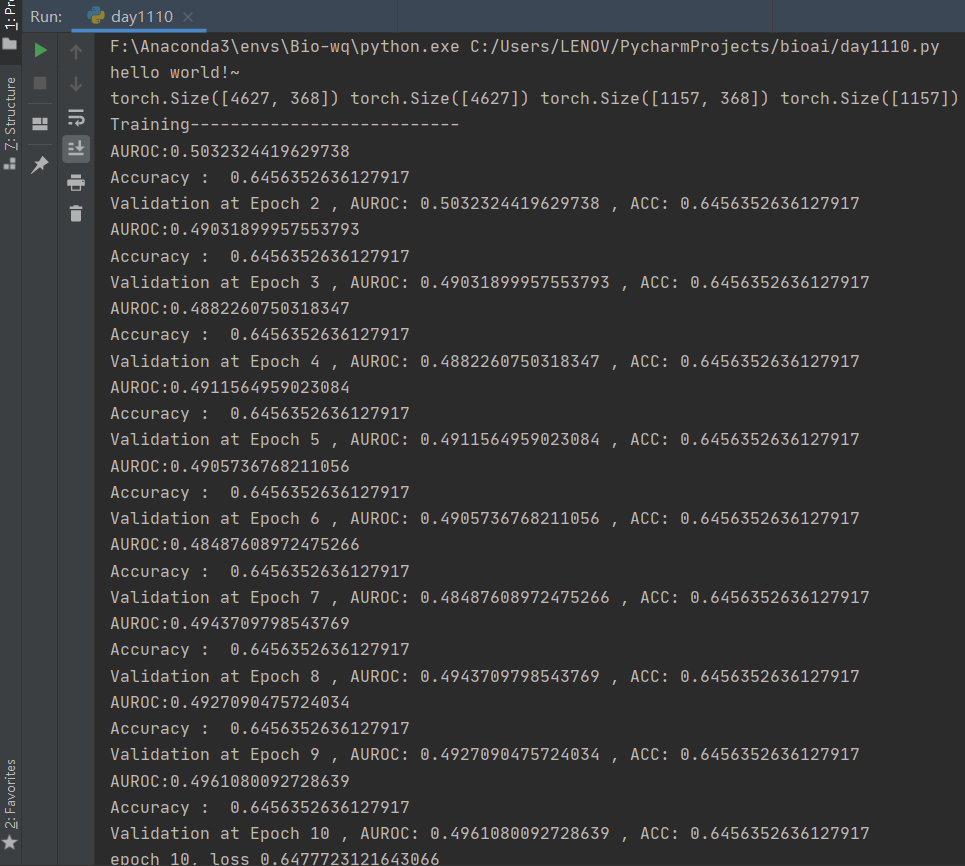Print the console output
The width and height of the screenshot is (965, 866).
tap(76, 183)
